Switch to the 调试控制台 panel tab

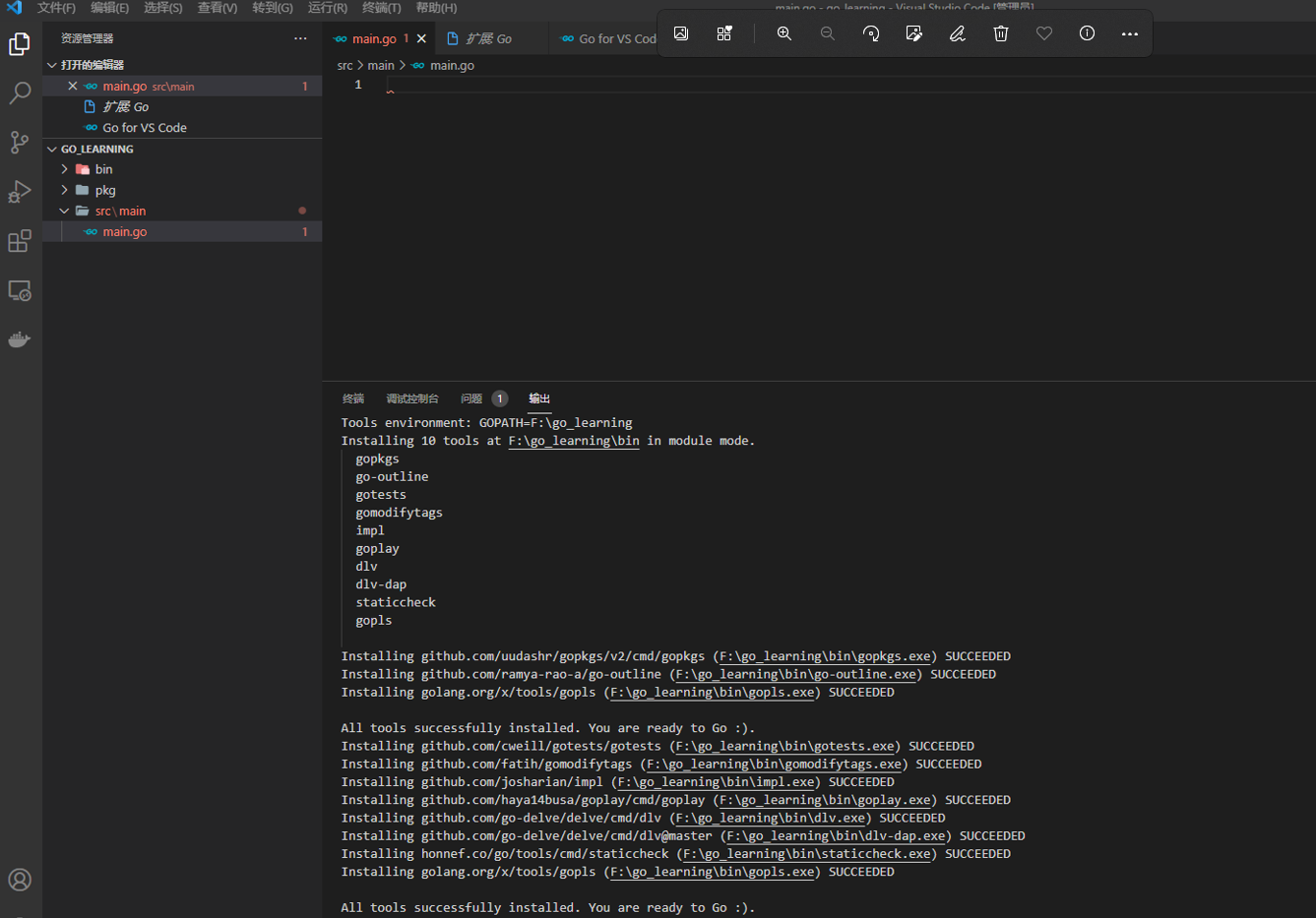pos(412,398)
